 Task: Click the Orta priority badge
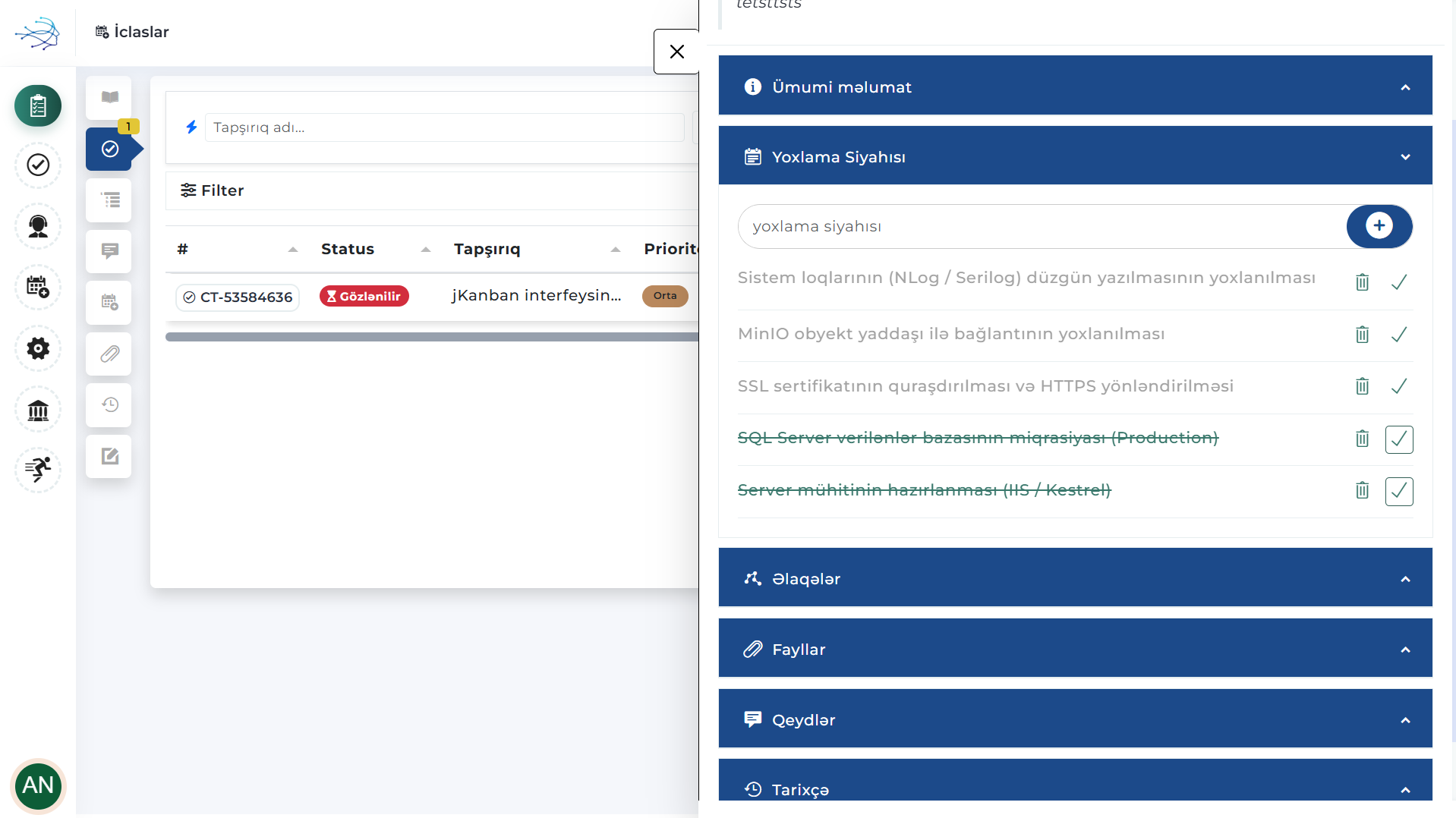coord(665,296)
